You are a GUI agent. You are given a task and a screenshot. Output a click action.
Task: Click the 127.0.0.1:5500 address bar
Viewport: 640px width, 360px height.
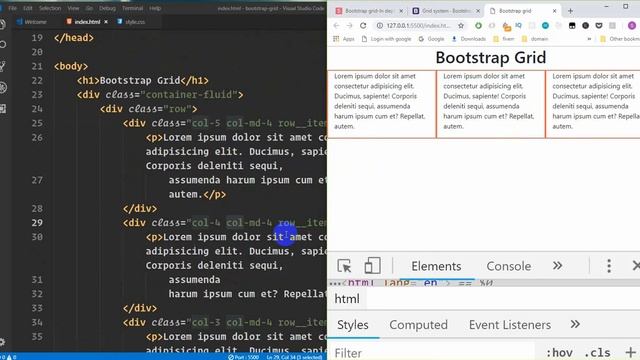(418, 25)
